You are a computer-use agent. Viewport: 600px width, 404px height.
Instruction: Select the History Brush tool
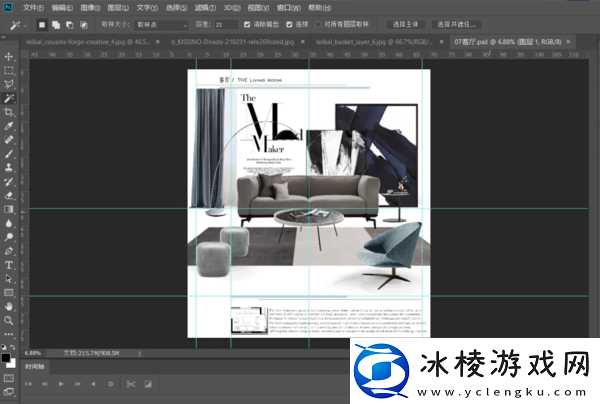point(8,181)
